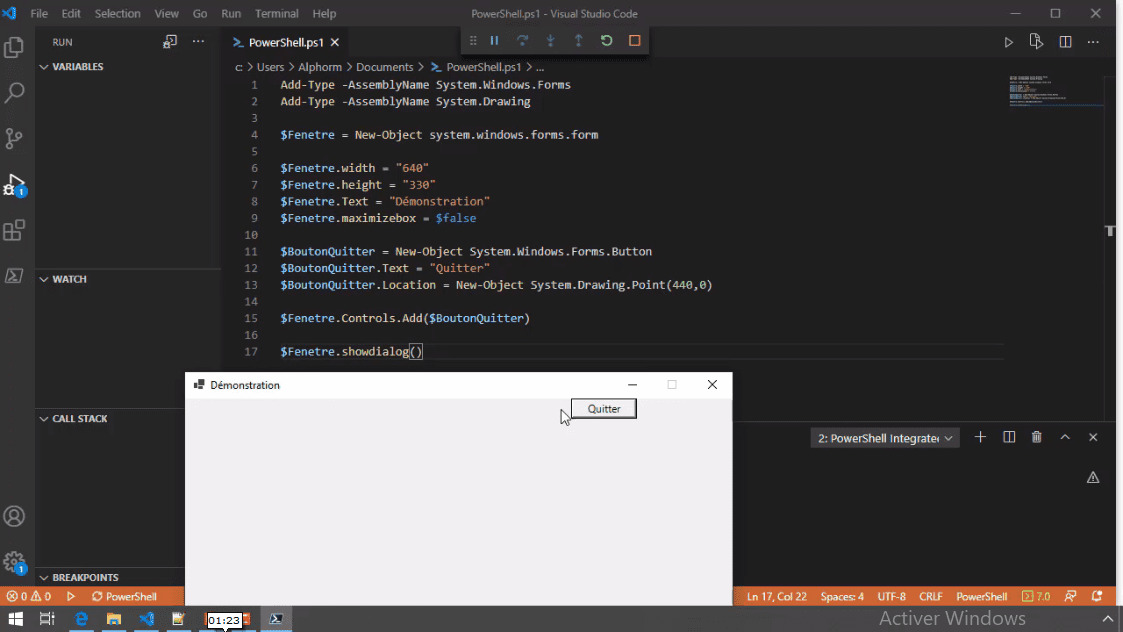Open the Terminal menu

pos(276,14)
